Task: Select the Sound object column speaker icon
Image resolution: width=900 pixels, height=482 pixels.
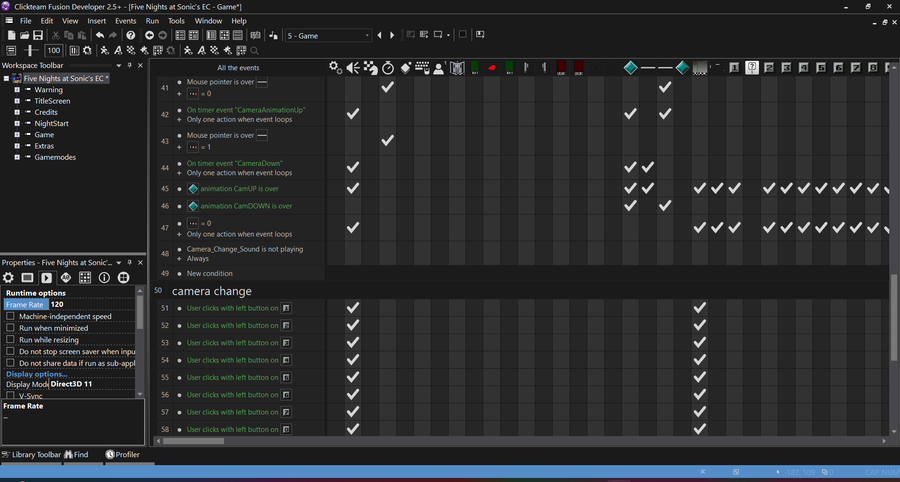Action: point(353,68)
